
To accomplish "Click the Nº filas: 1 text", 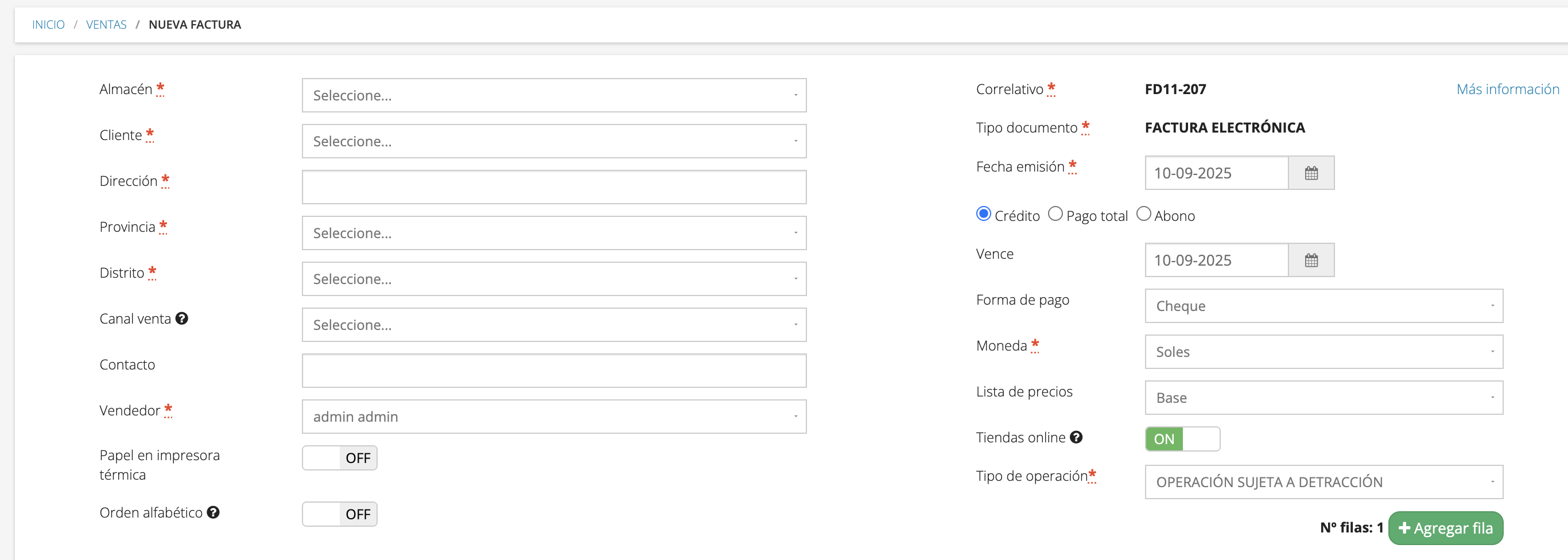I will [1351, 528].
